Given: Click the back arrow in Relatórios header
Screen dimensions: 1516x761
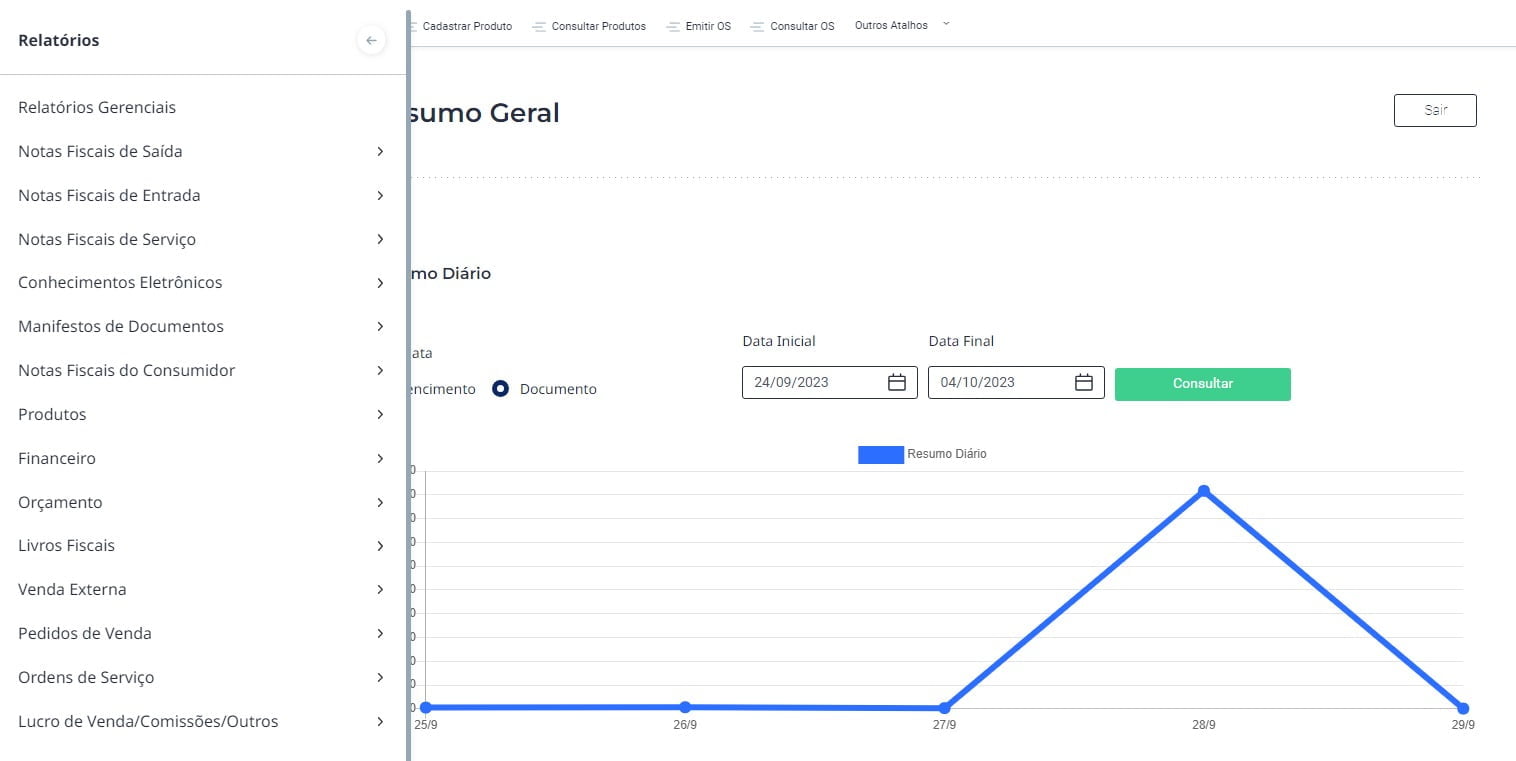Looking at the screenshot, I should click(371, 41).
